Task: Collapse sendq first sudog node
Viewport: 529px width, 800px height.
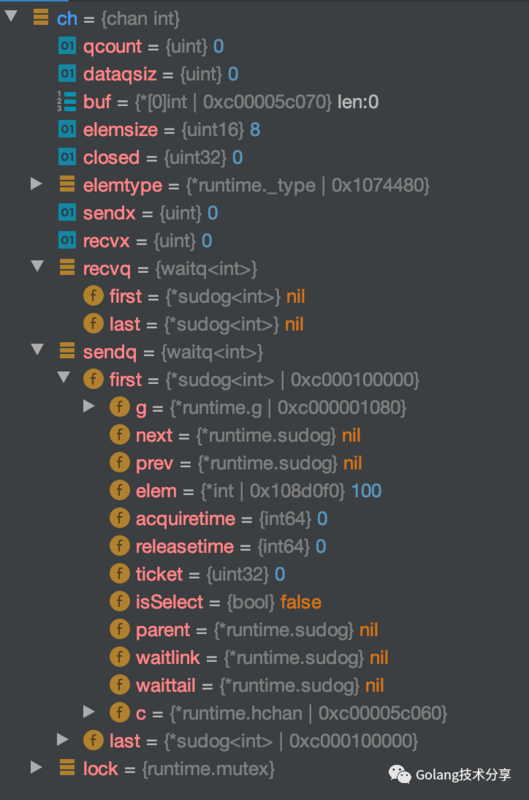Action: tap(64, 378)
